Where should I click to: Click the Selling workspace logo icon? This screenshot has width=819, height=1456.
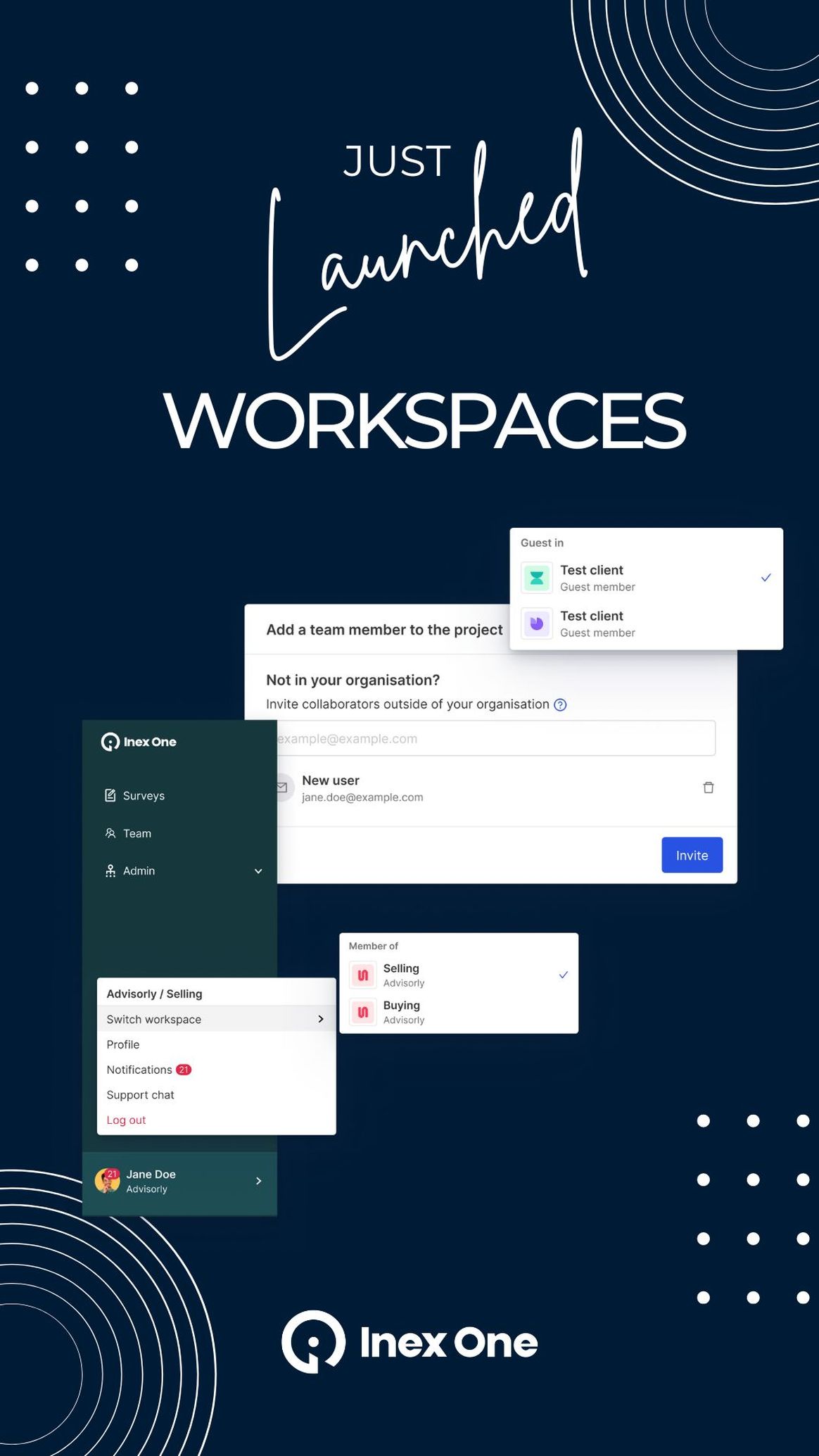click(x=363, y=975)
